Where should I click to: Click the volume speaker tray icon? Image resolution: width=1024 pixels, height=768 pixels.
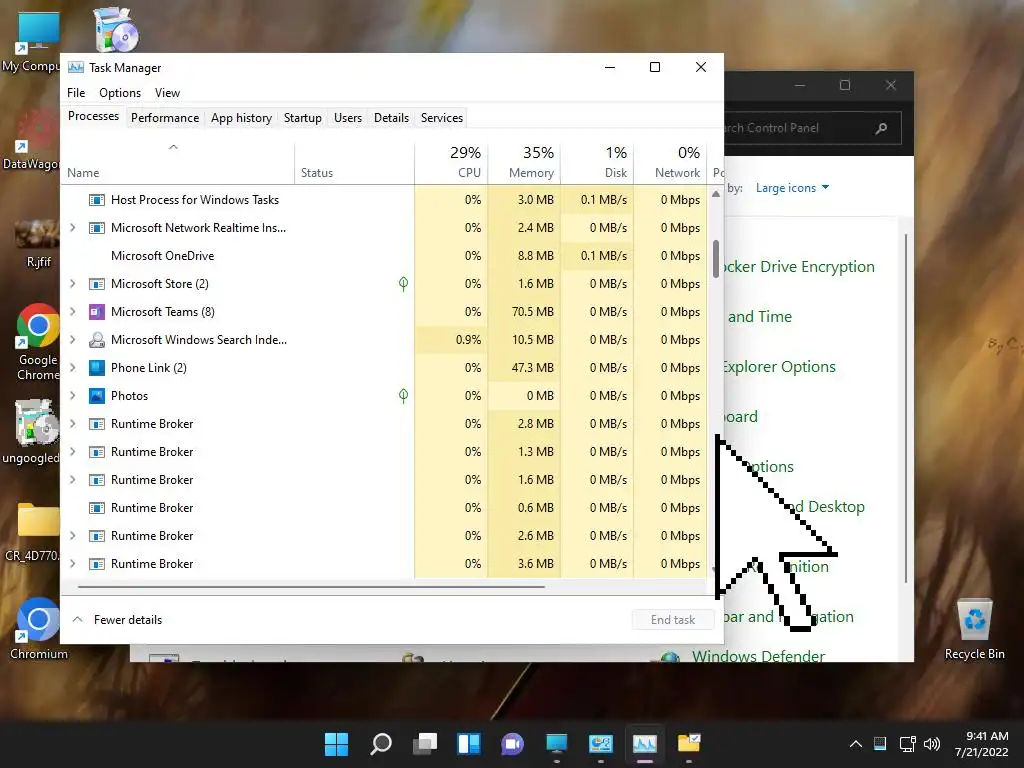click(932, 743)
